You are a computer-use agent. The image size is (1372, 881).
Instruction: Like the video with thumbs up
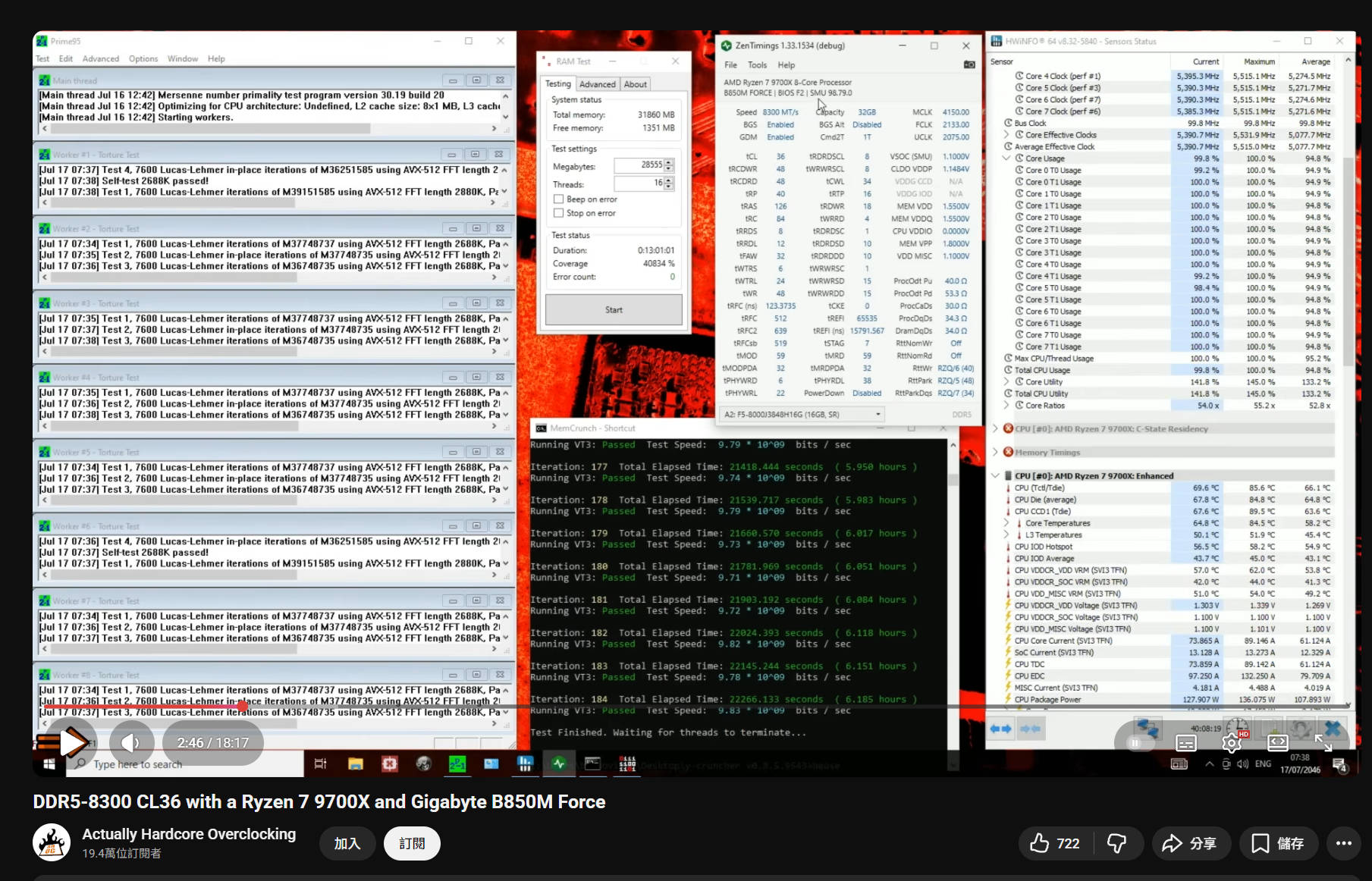(1054, 843)
